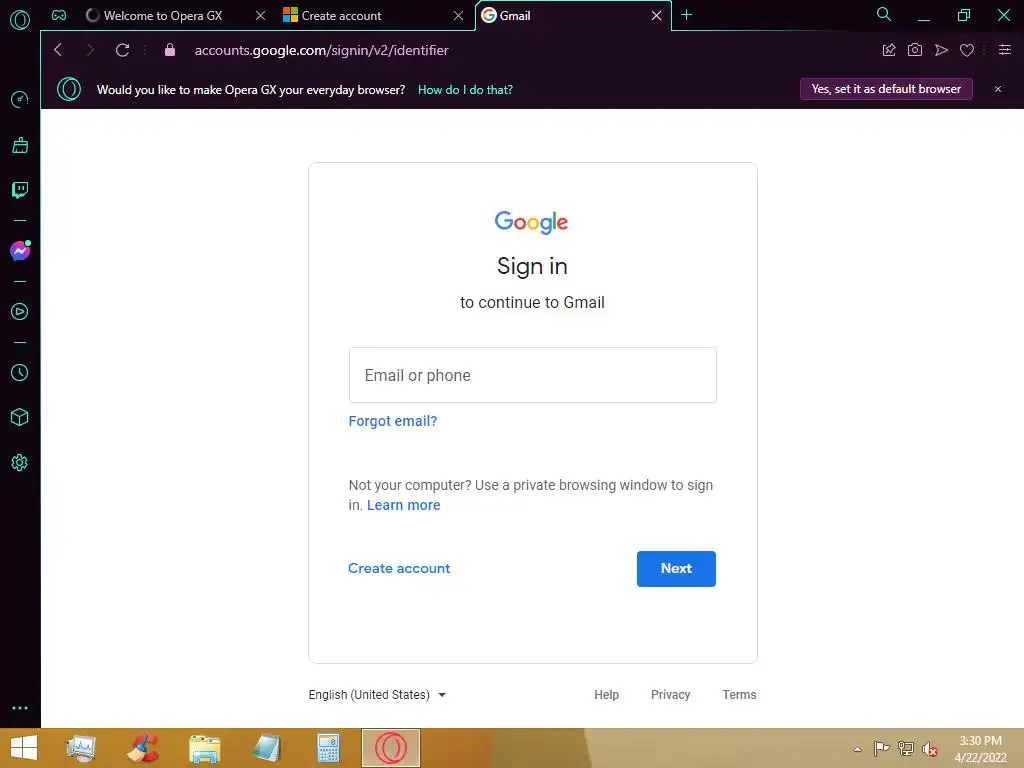1024x768 pixels.
Task: Expand the English (United States) language dropdown
Action: pos(377,695)
